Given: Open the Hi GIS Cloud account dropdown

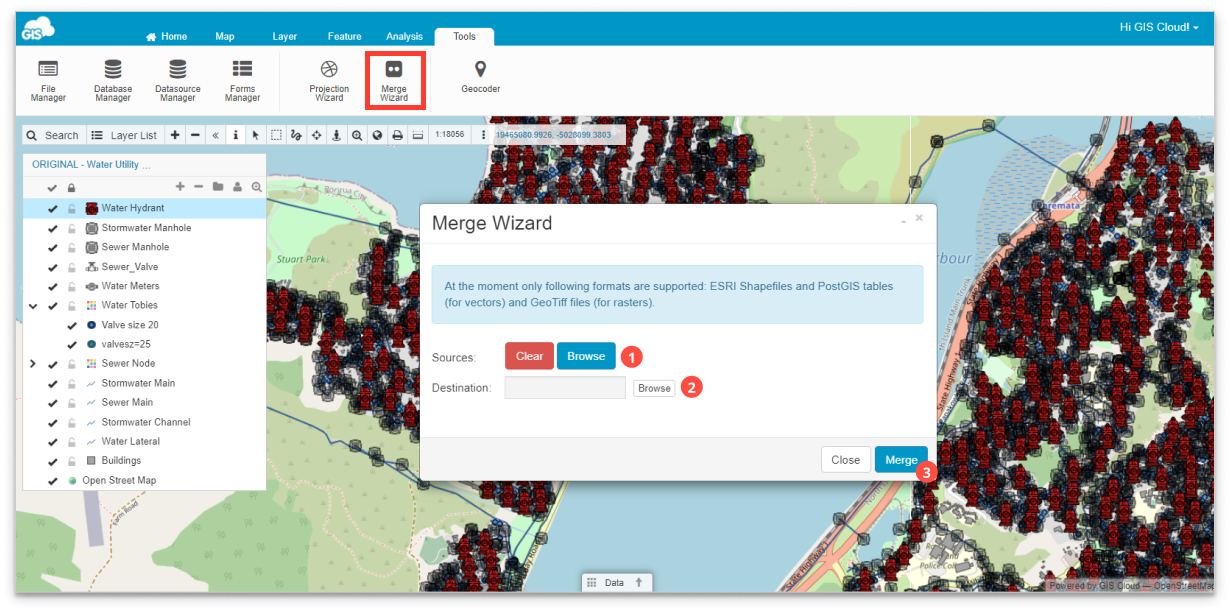Looking at the screenshot, I should pos(1157,27).
